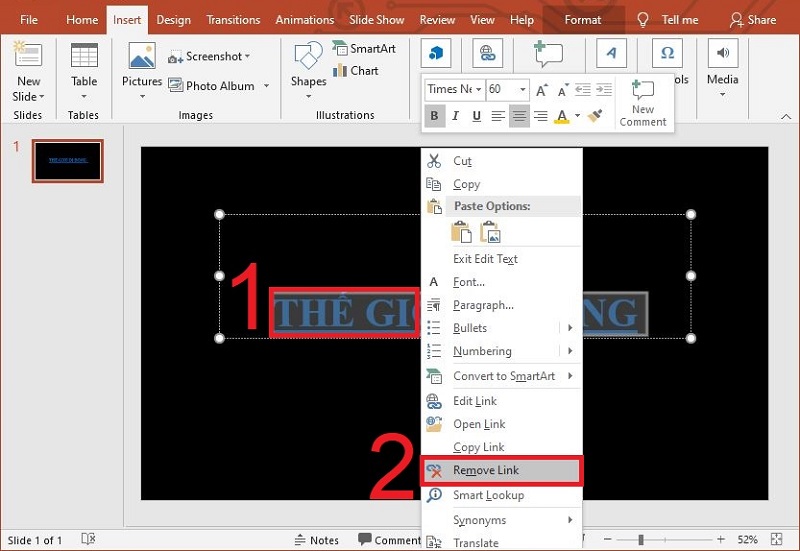
Task: Expand the Photo Album dropdown arrow
Action: [x=266, y=86]
